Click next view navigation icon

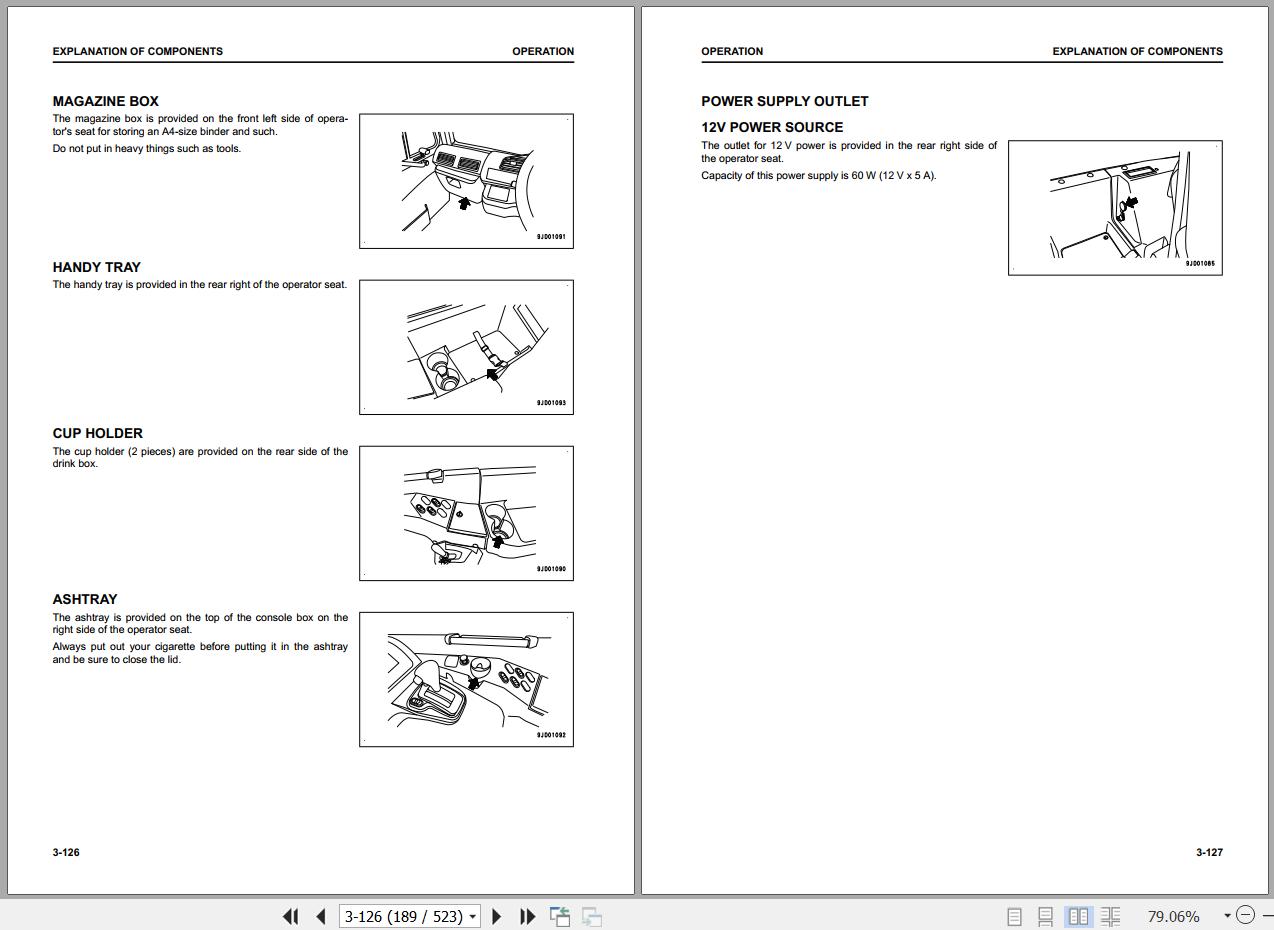592,916
